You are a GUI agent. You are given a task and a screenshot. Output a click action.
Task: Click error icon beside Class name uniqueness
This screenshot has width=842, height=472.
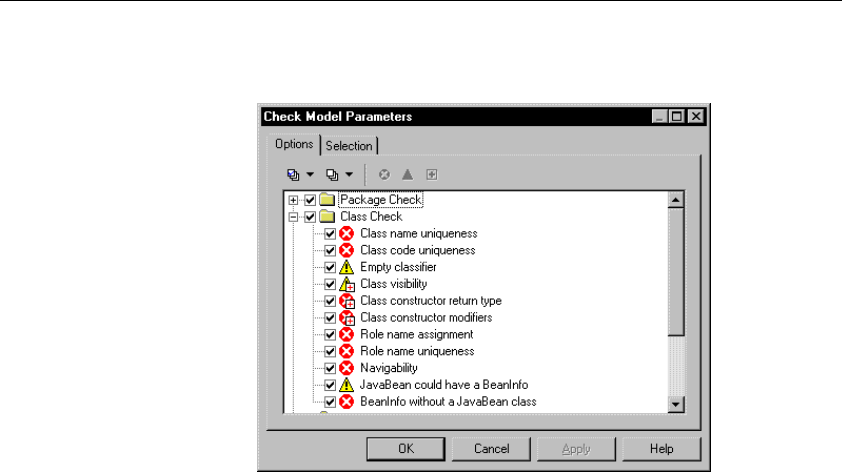tap(347, 234)
